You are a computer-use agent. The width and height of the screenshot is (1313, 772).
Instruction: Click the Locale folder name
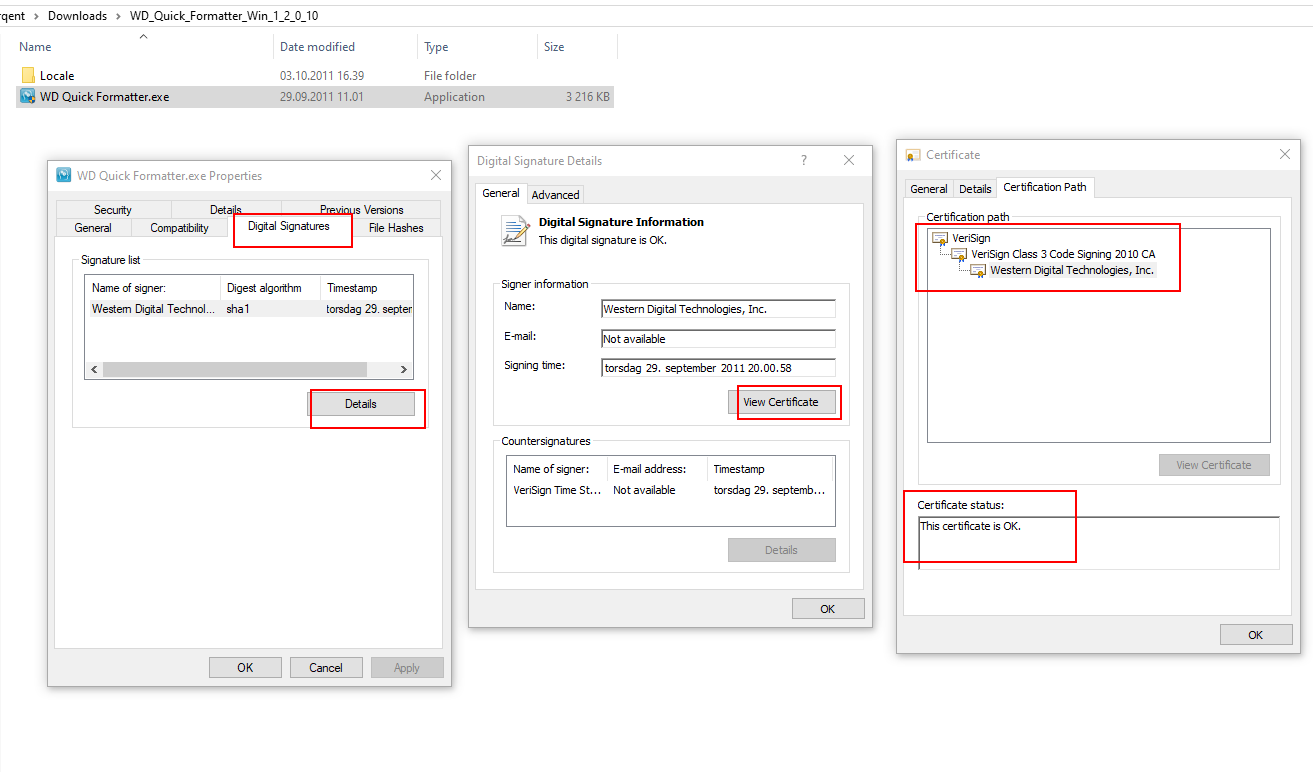57,76
